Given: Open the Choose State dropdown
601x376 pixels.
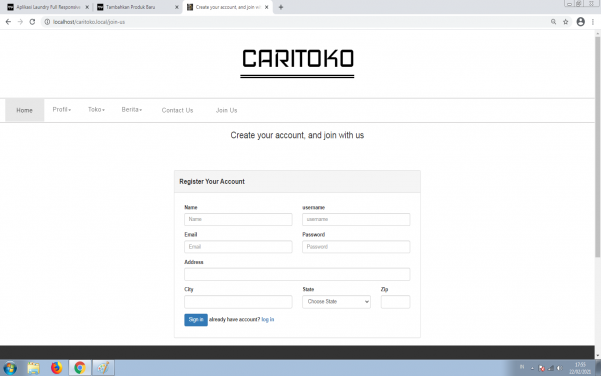Looking at the screenshot, I should (336, 302).
